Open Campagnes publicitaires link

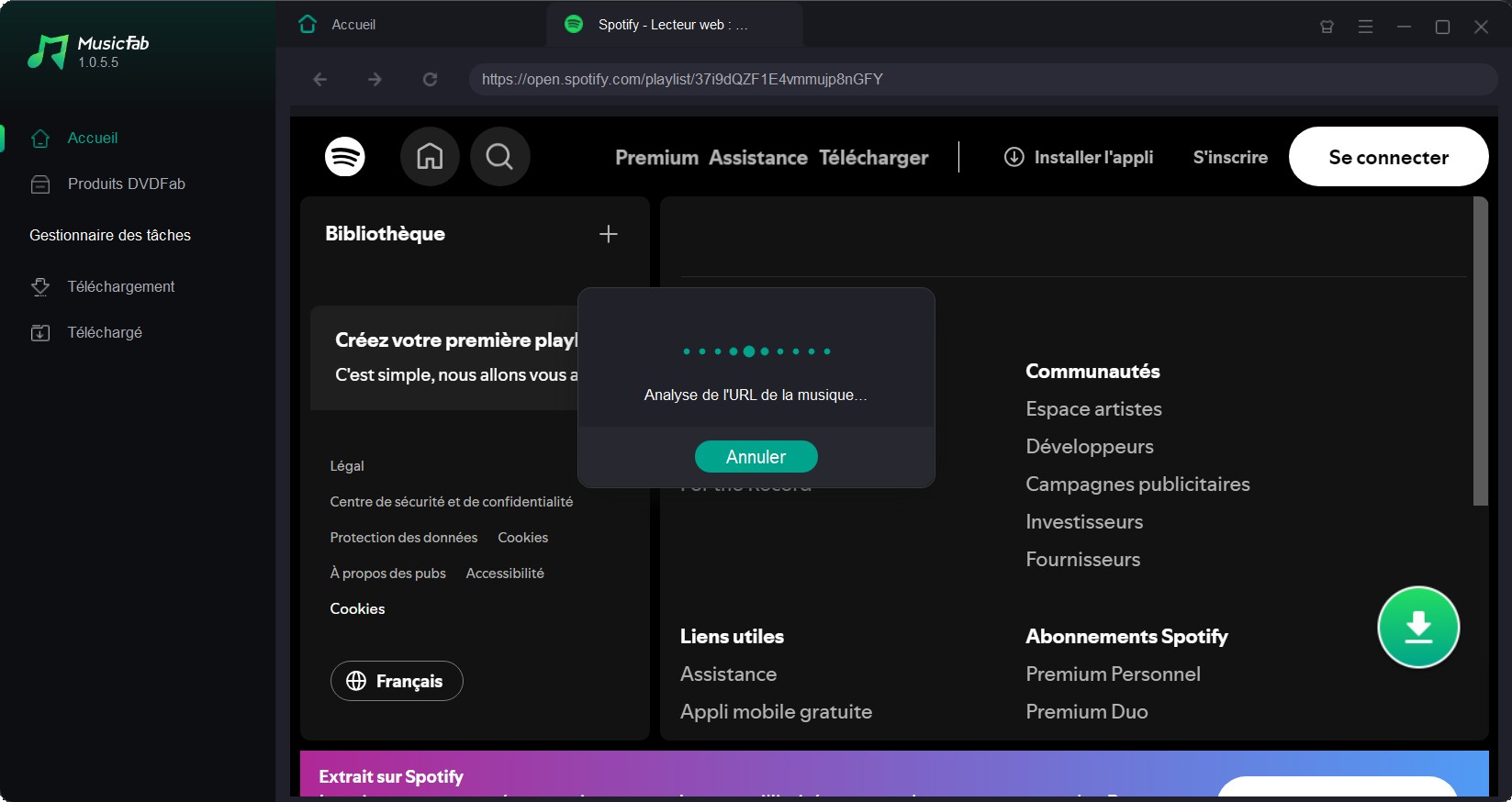point(1137,485)
